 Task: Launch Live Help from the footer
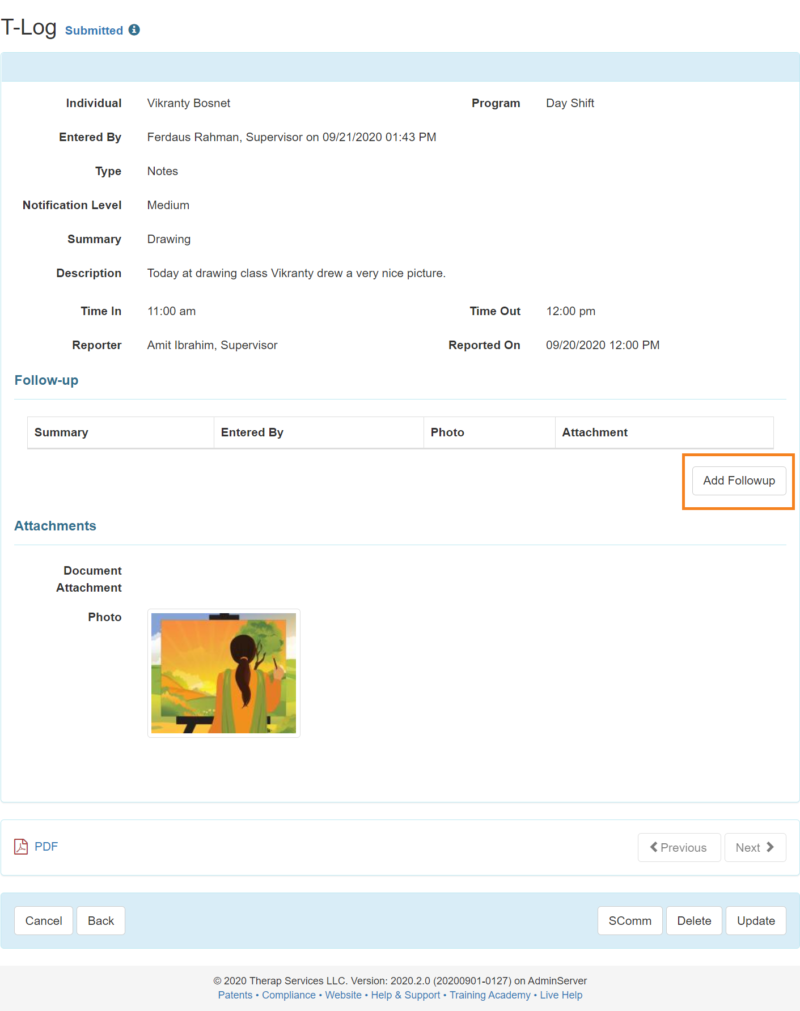(561, 995)
